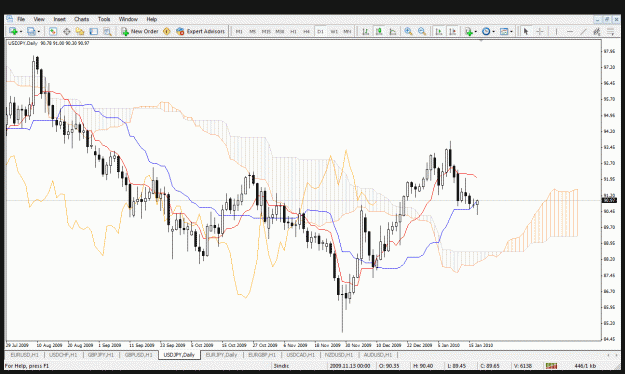Expand the Indicators dropdown arrow
The image size is (625, 374).
point(476,31)
